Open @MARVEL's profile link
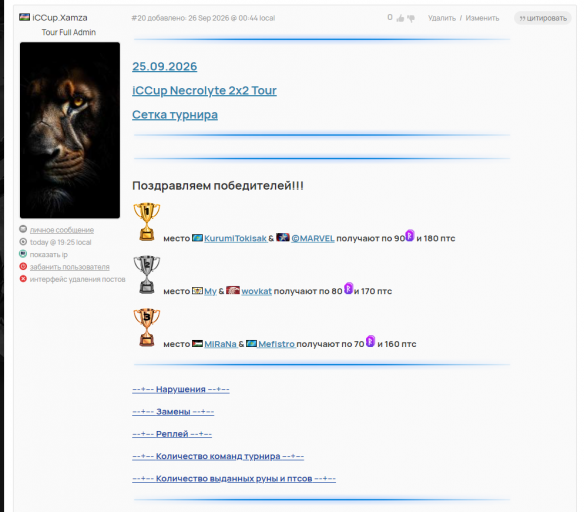 [313, 238]
